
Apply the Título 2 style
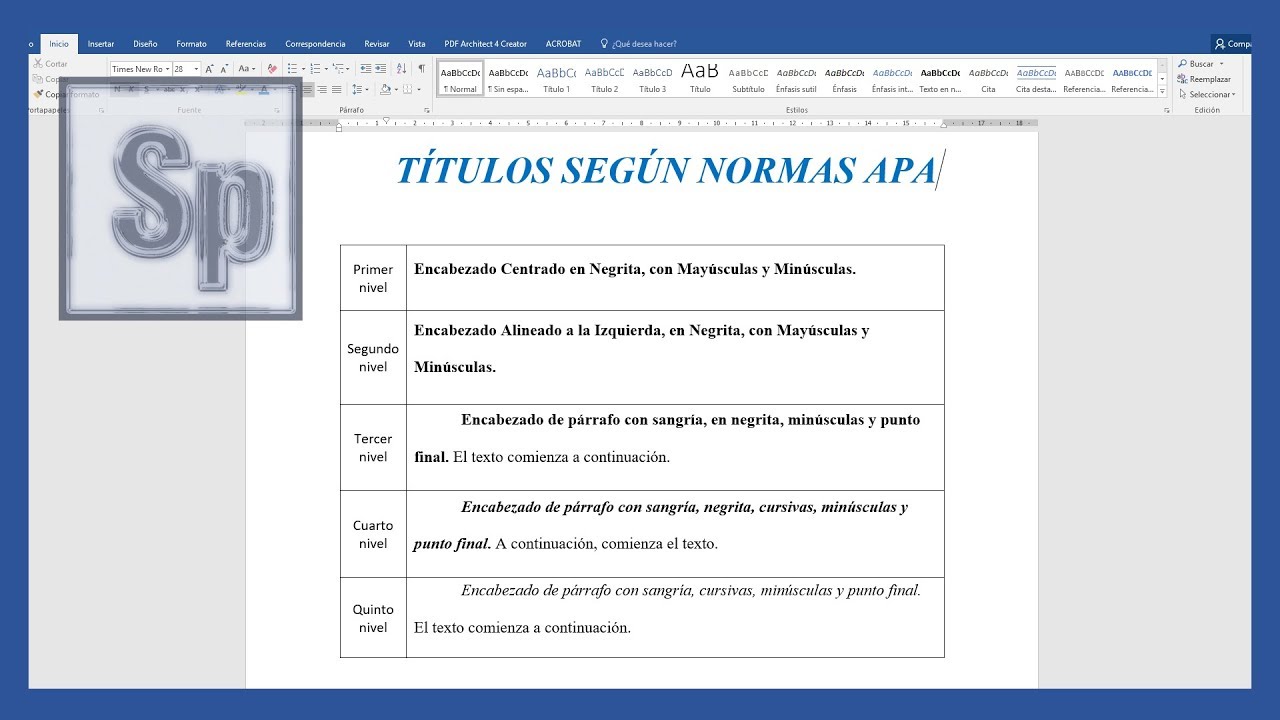click(x=604, y=78)
